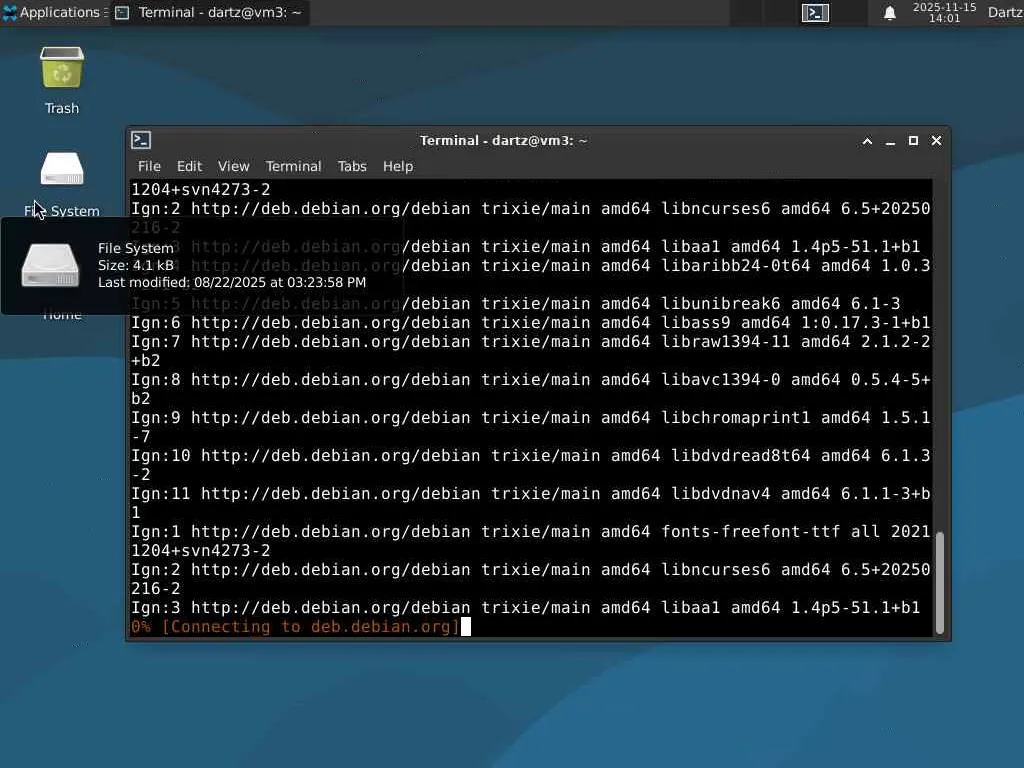Minimize the Terminal window
Viewport: 1024px width, 768px height.
(890, 141)
